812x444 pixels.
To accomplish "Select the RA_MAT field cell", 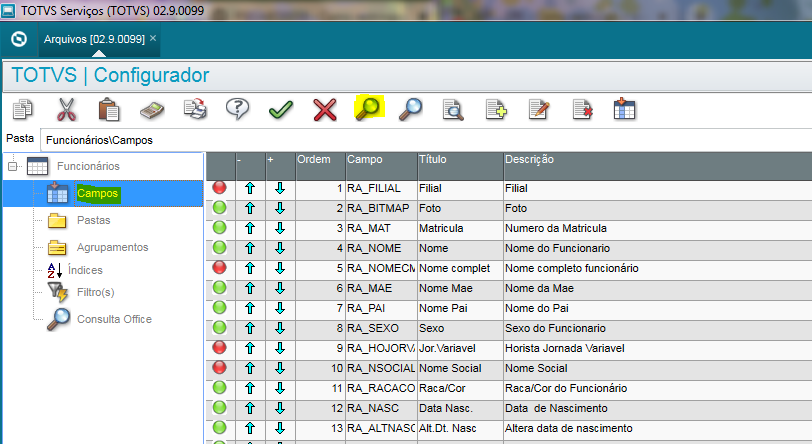I will coord(381,228).
